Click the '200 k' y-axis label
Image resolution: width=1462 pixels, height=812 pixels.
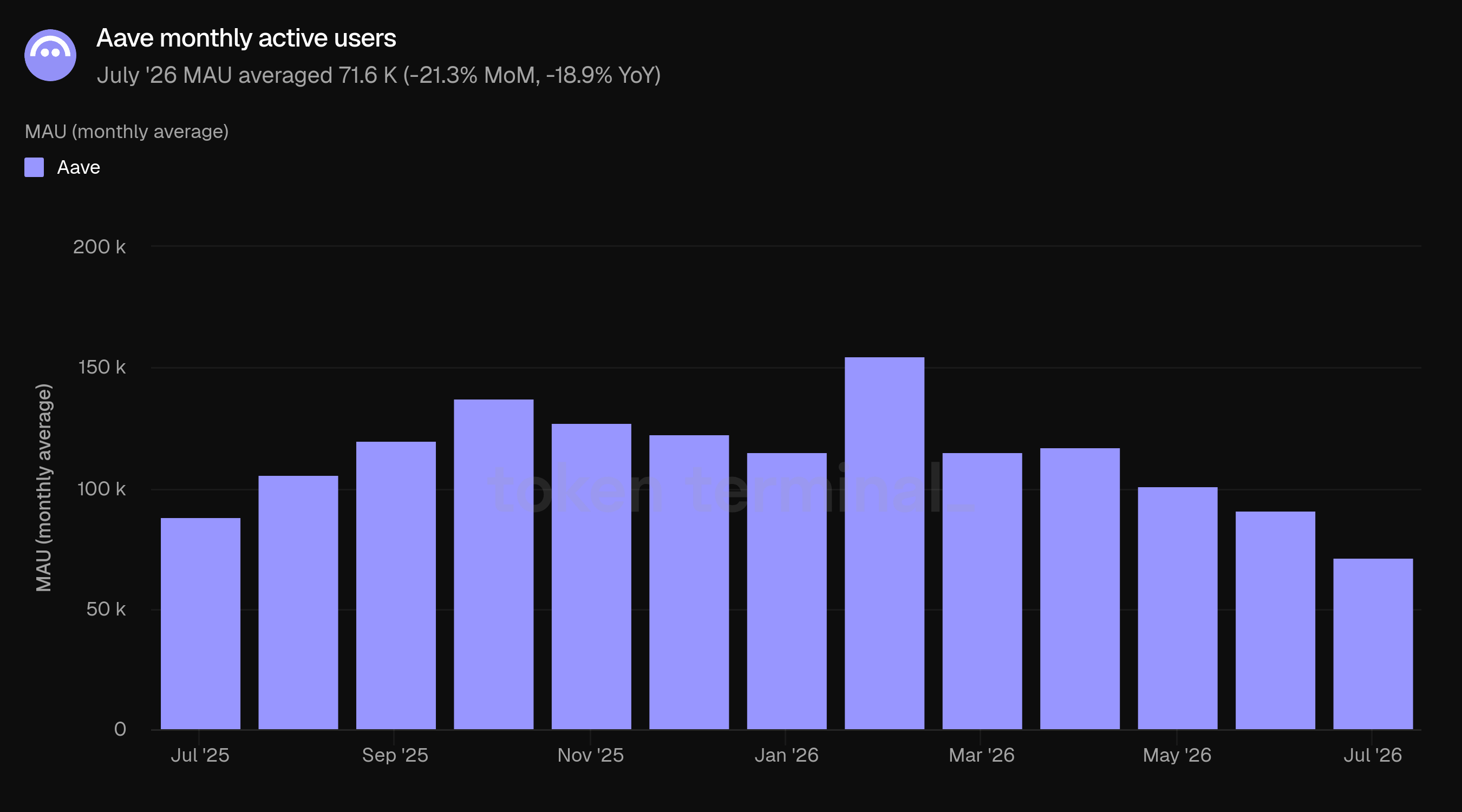tap(99, 247)
